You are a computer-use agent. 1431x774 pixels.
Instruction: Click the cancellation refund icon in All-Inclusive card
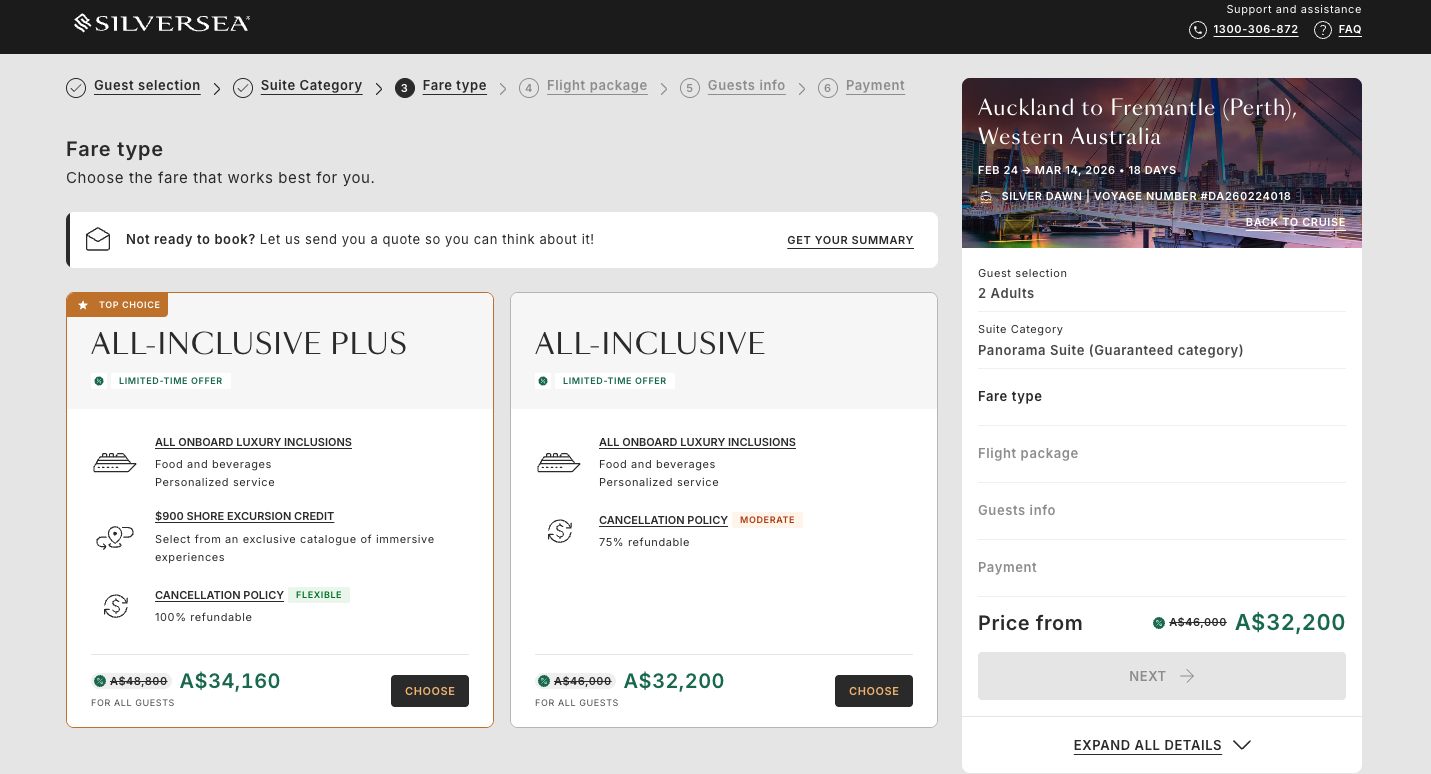pyautogui.click(x=559, y=531)
